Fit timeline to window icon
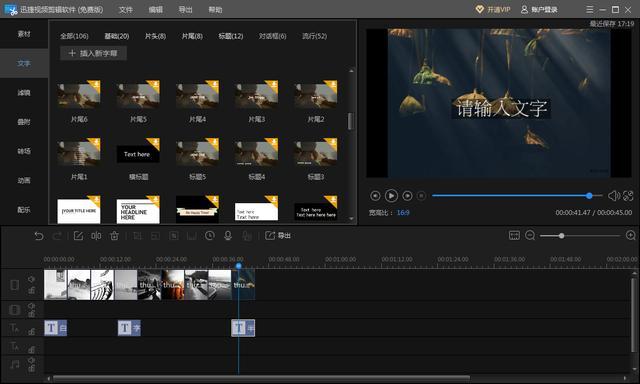Viewport: 640px width, 384px height. (x=514, y=235)
